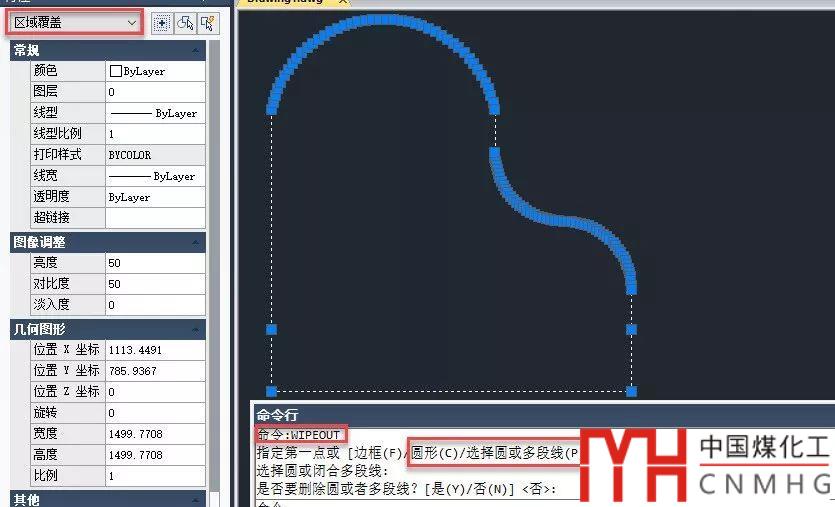Collapse the 常规 section
835x507 pixels.
pos(198,50)
